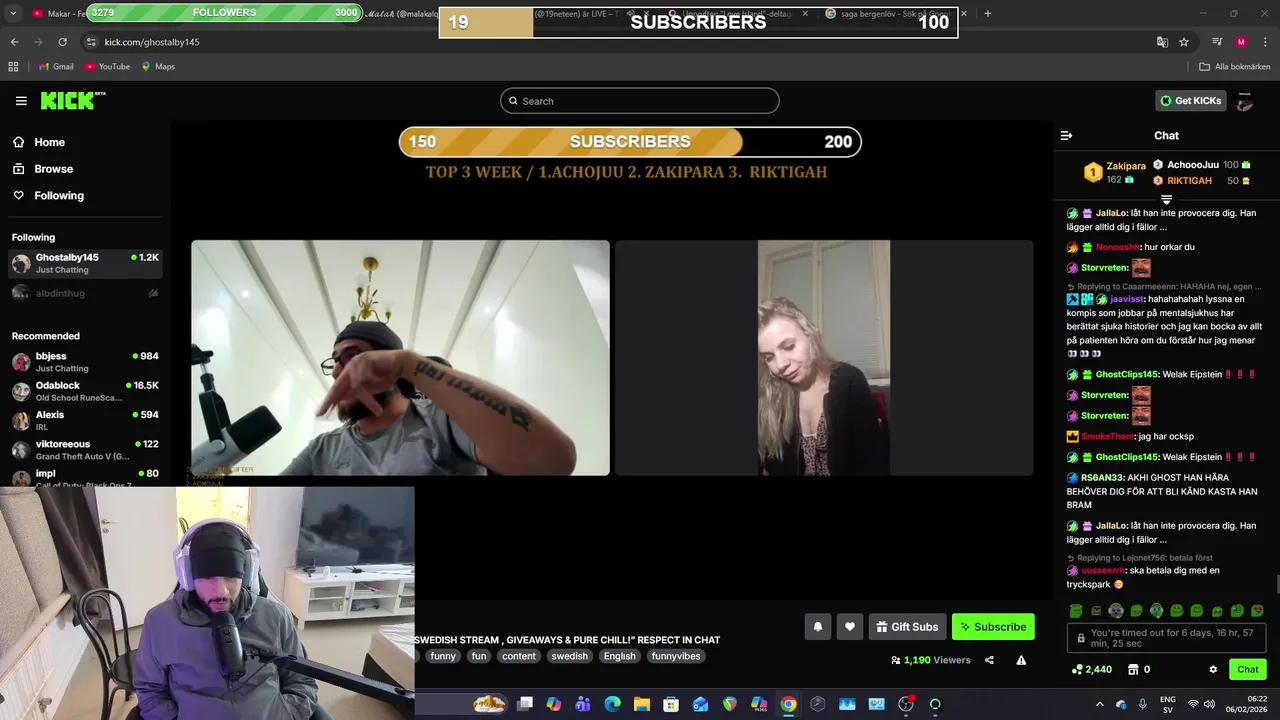Go back in Chrome

[14, 42]
